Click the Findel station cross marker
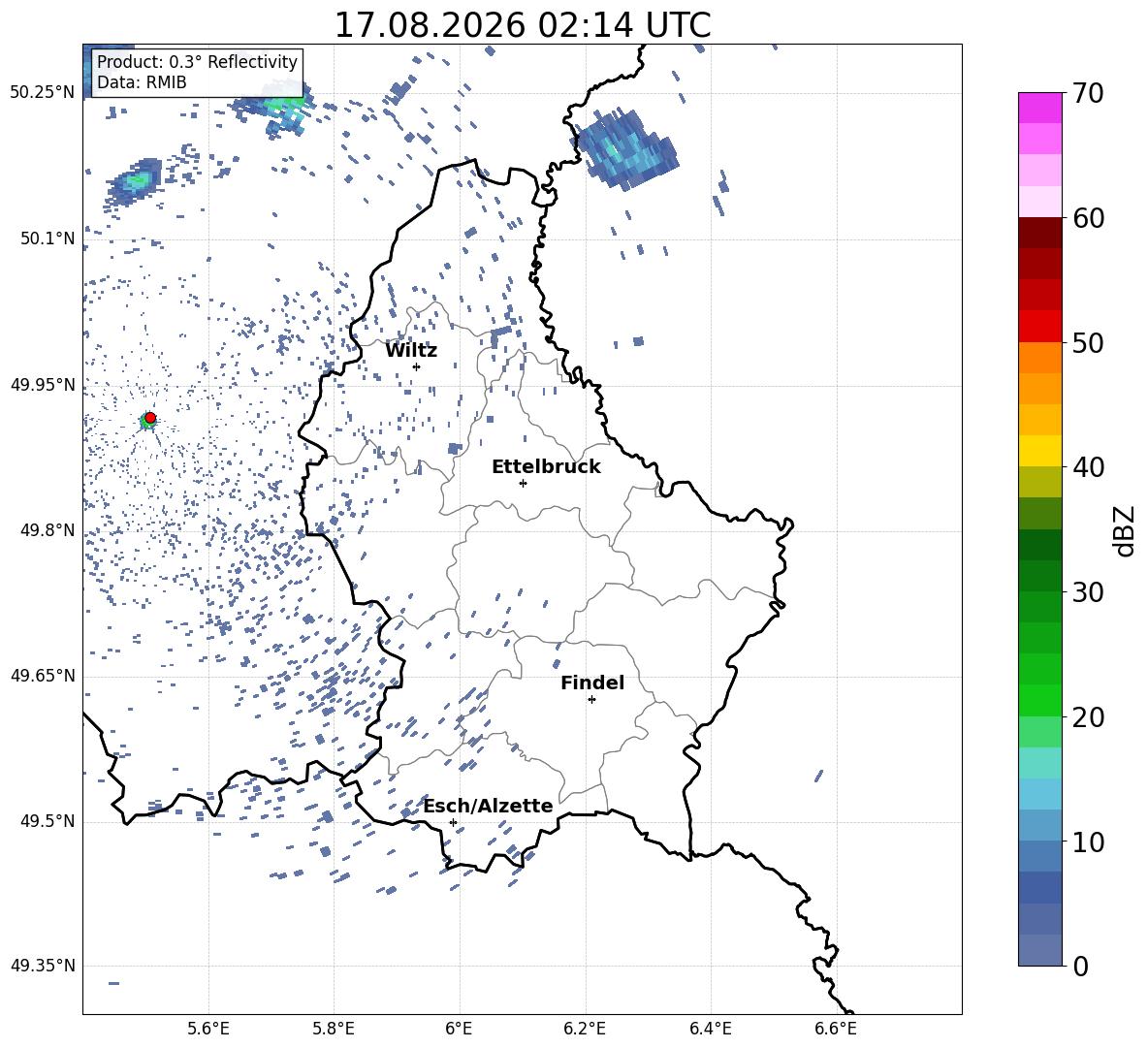1148x1048 pixels. (x=591, y=700)
